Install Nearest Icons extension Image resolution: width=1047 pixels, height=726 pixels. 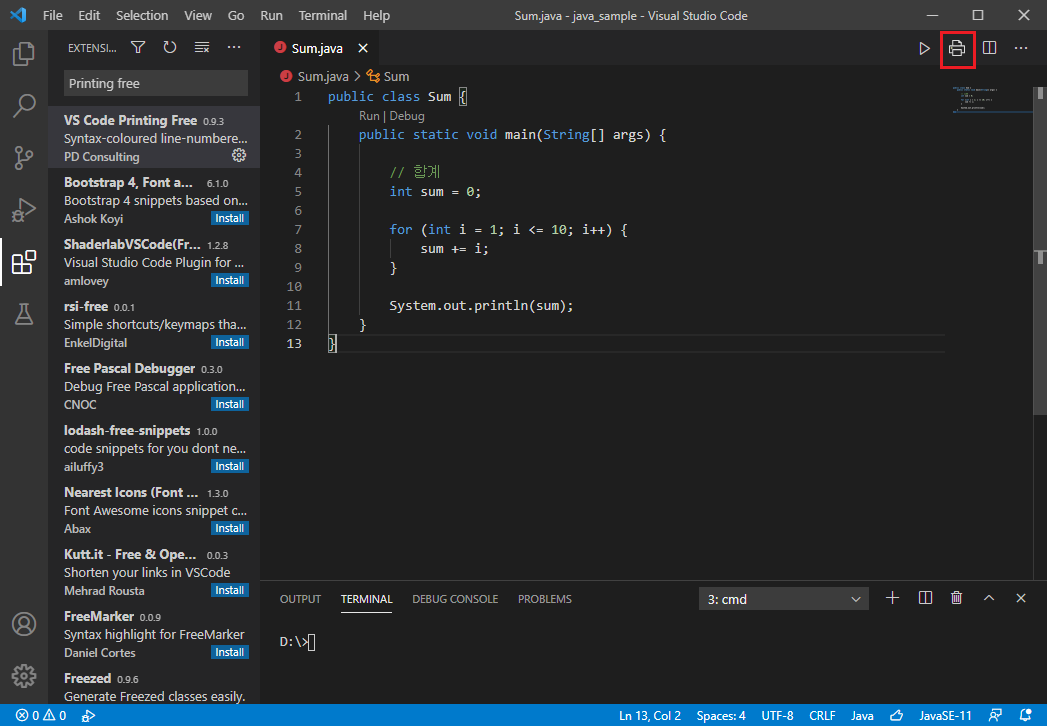pyautogui.click(x=230, y=528)
